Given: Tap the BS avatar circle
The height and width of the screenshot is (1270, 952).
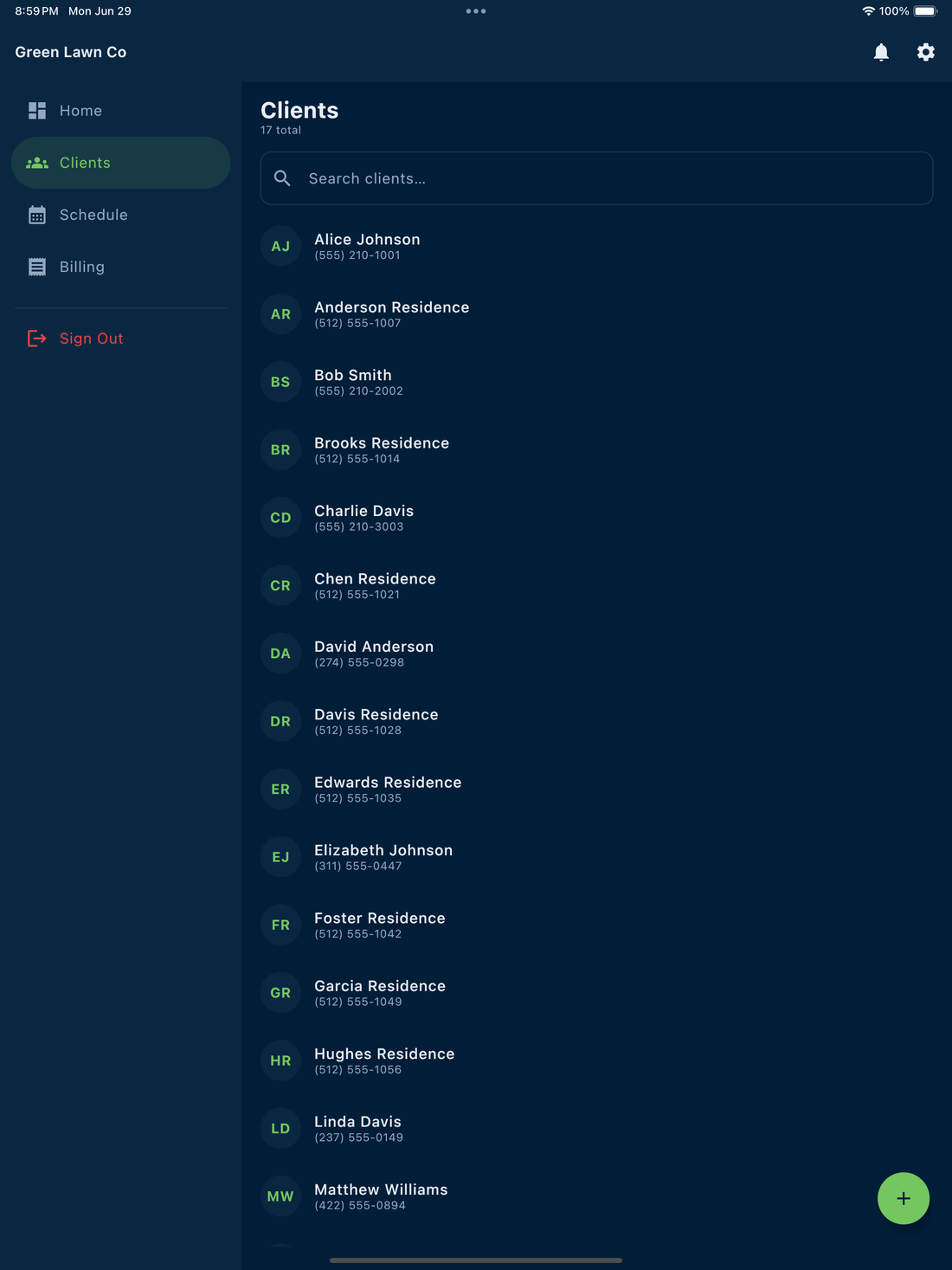Looking at the screenshot, I should (280, 382).
